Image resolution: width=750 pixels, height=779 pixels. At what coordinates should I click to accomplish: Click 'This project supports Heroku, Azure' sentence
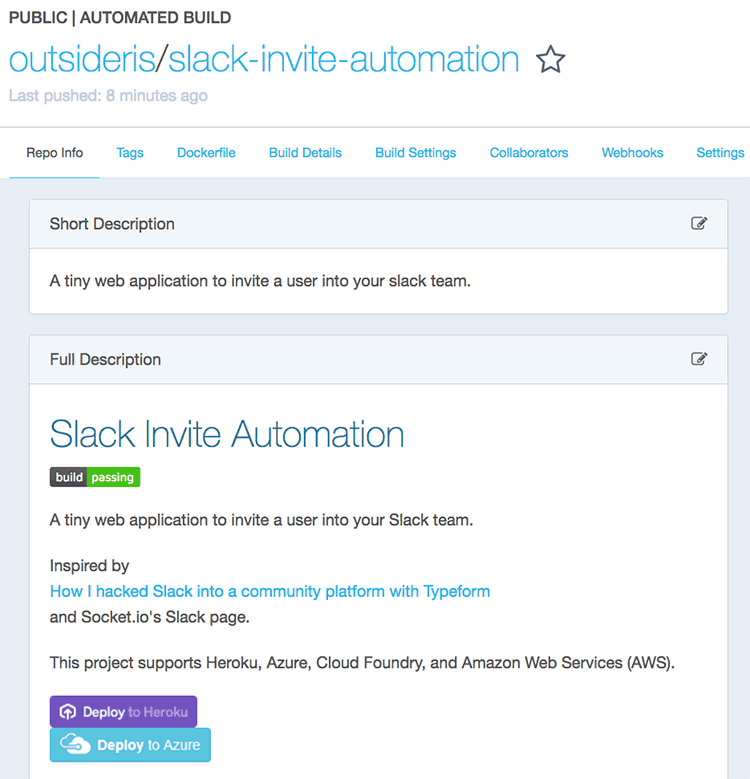click(362, 663)
